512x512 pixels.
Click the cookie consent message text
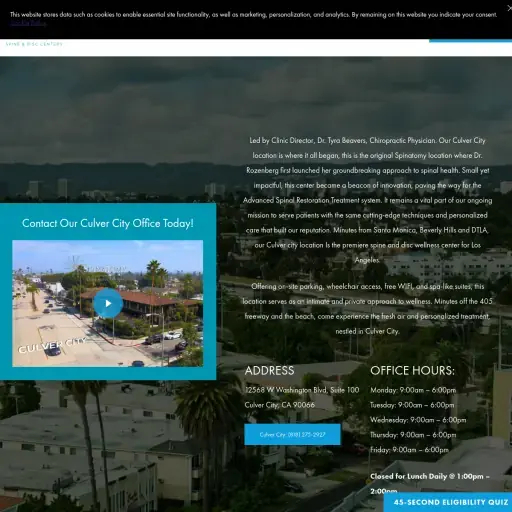point(253,15)
